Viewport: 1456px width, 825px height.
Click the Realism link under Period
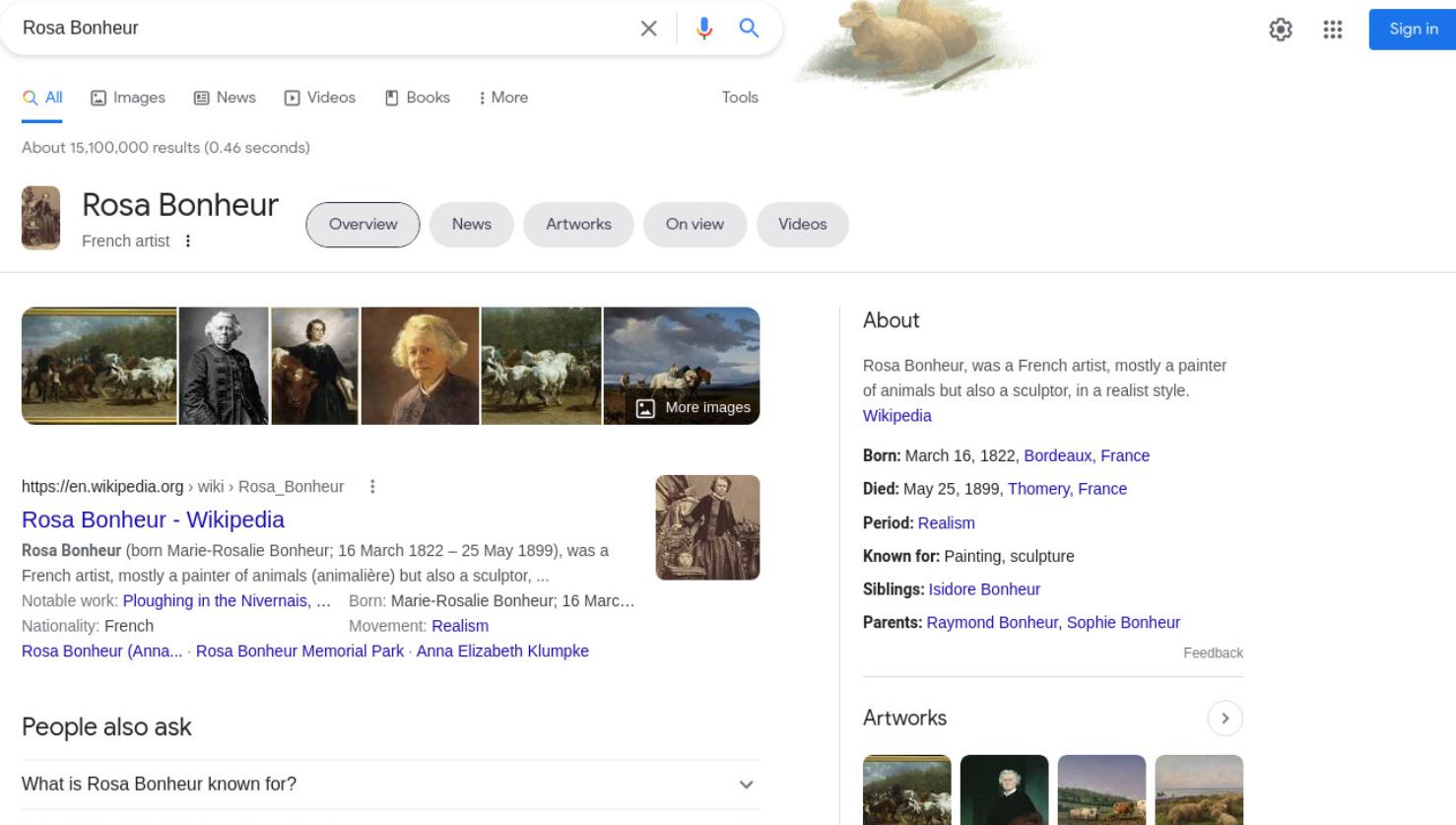[947, 523]
